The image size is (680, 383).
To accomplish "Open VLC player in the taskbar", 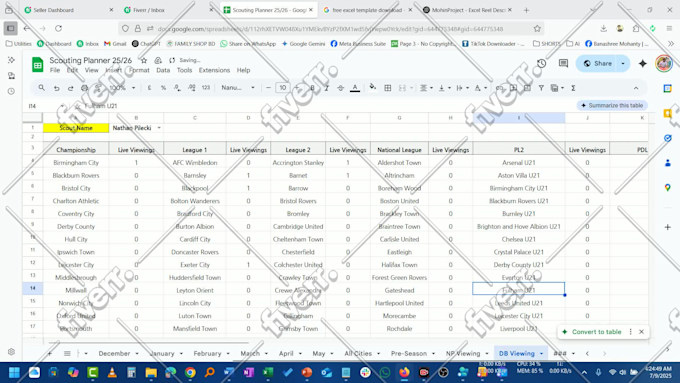I will coord(112,372).
